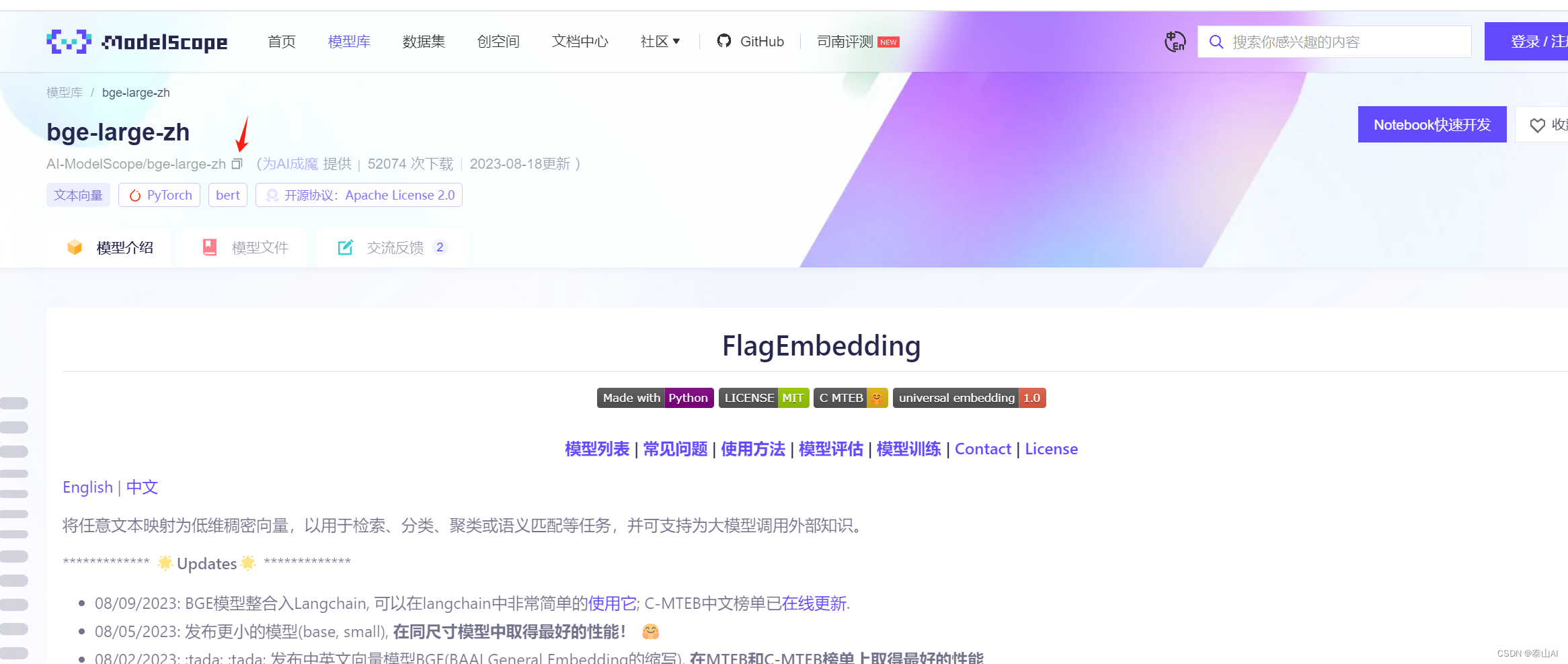The width and height of the screenshot is (1568, 664).
Task: Open 常见问题 link
Action: tap(675, 449)
